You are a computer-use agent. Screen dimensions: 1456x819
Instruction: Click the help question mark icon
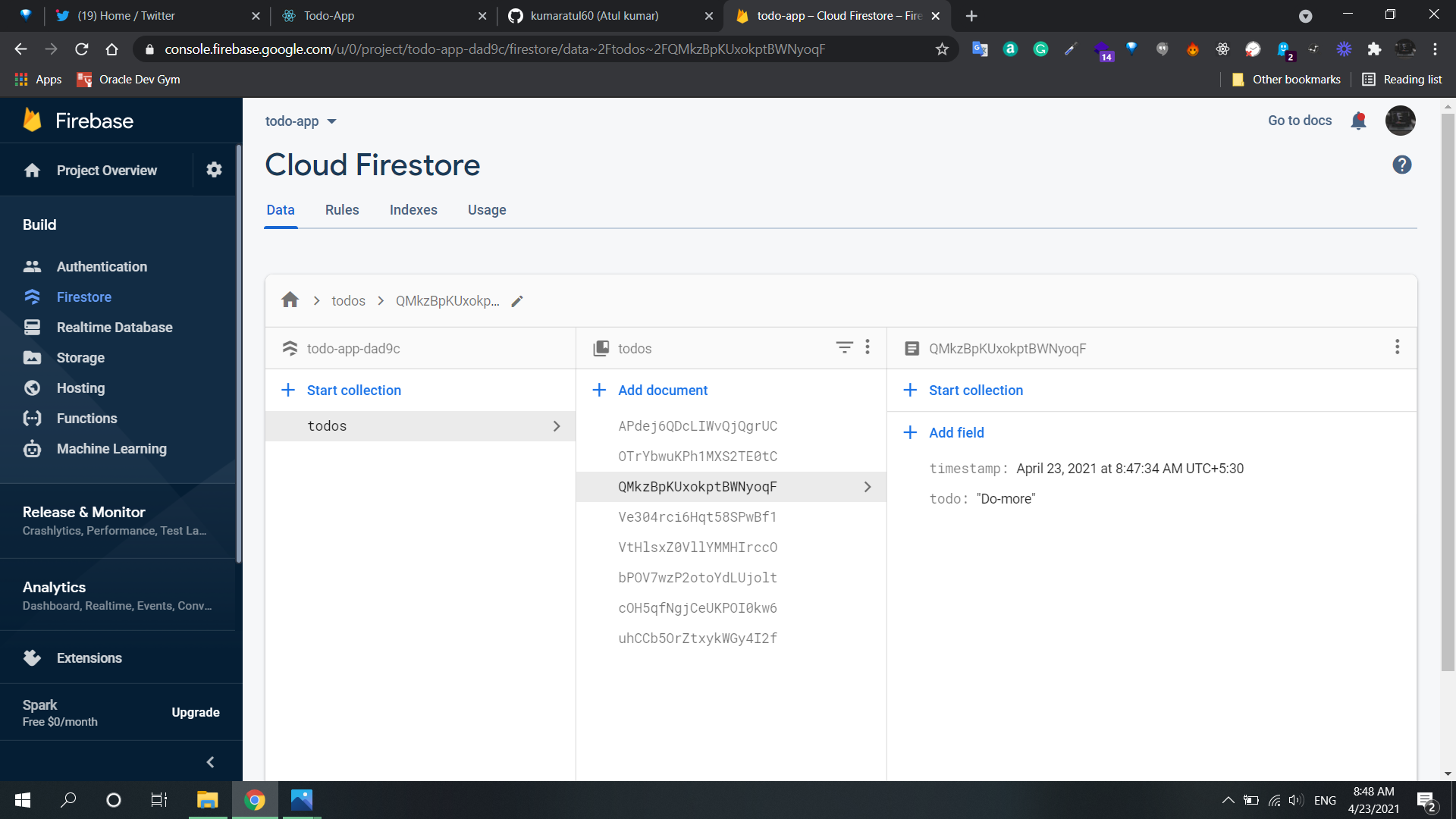click(x=1401, y=165)
